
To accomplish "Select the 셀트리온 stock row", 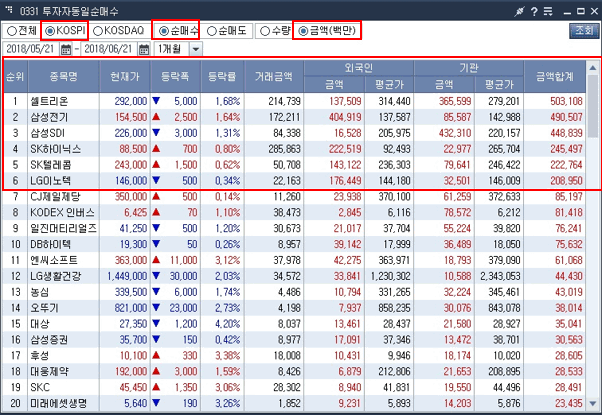I will 295,101.
